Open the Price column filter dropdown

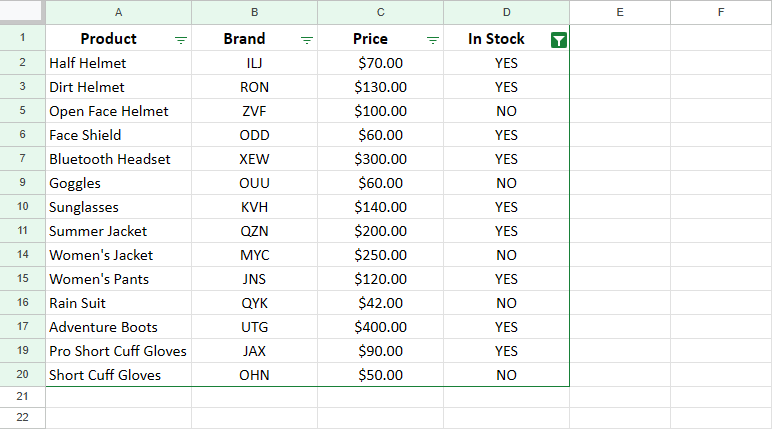[x=433, y=40]
